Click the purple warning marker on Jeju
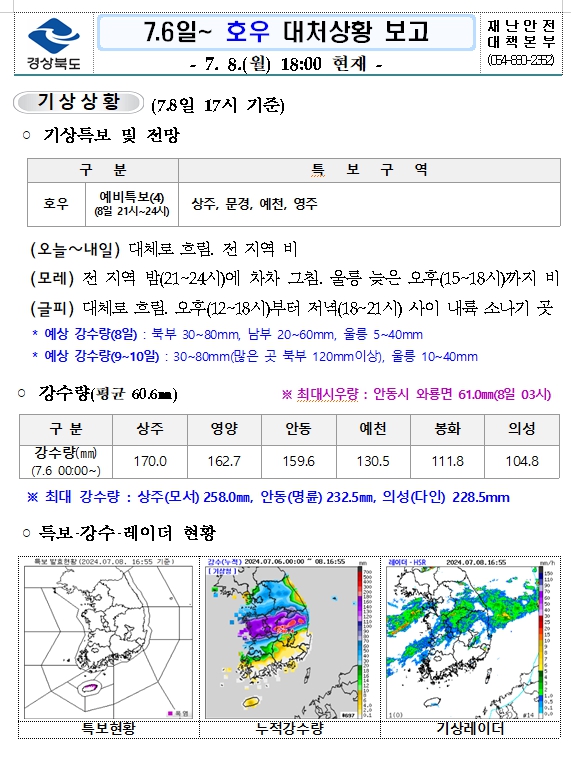 pos(89,687)
